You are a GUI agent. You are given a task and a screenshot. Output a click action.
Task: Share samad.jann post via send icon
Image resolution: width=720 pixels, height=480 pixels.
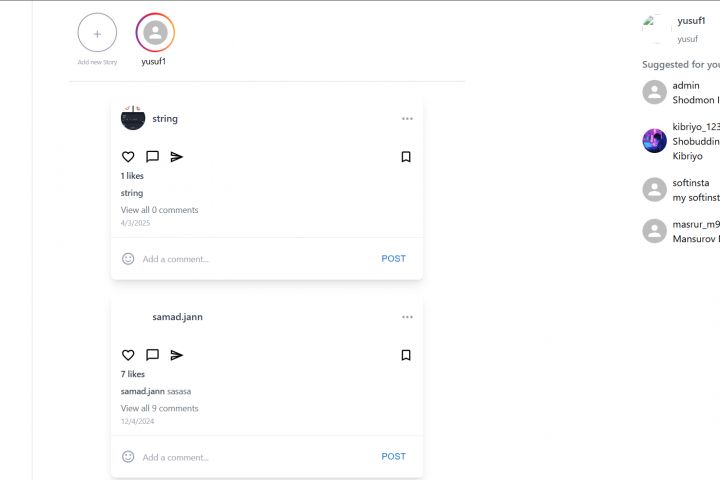(176, 355)
